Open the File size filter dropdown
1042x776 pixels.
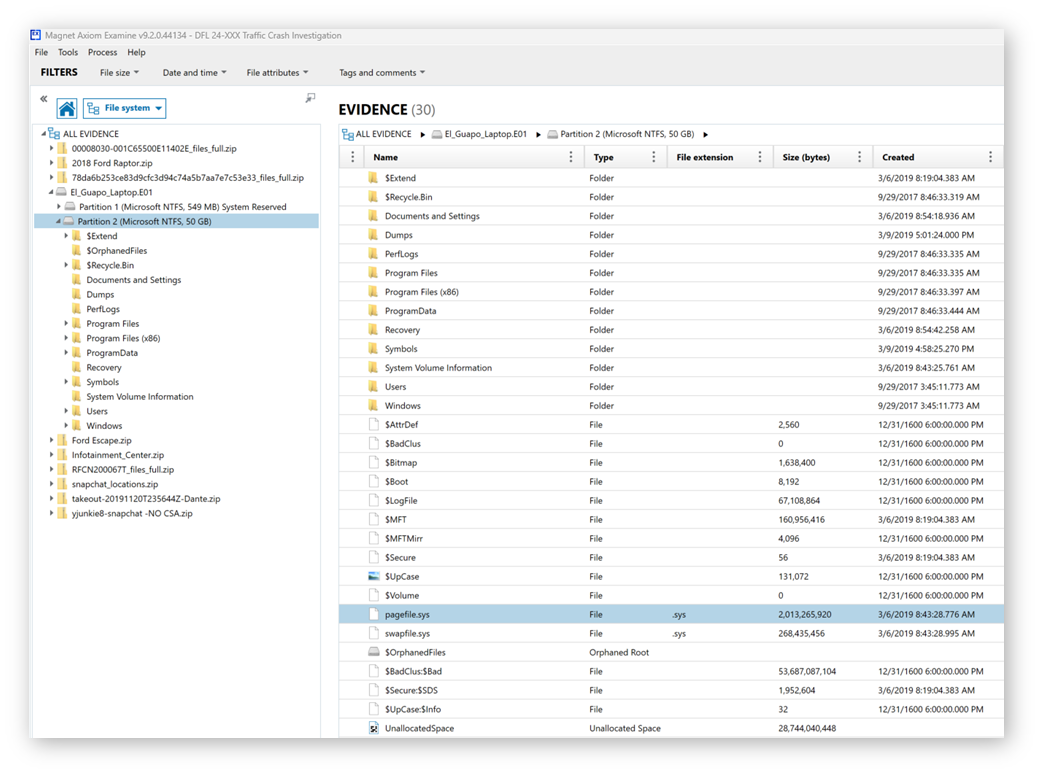tap(120, 72)
